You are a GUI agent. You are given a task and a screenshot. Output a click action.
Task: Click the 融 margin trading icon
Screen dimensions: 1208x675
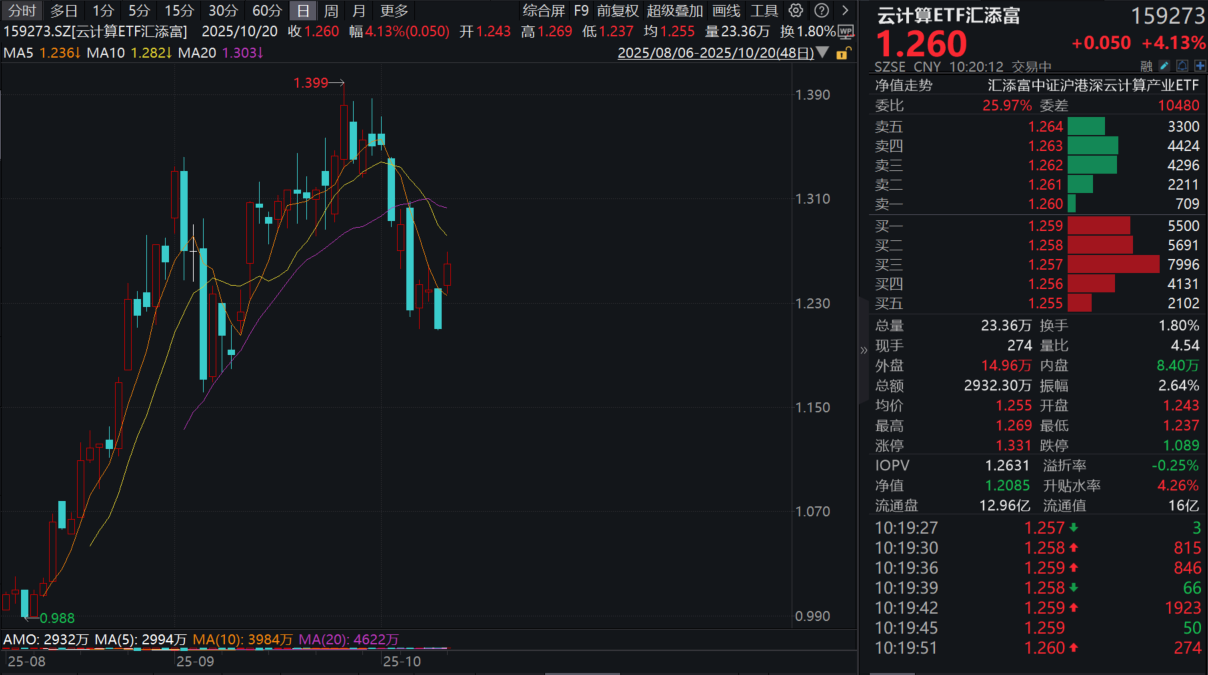pyautogui.click(x=1148, y=65)
